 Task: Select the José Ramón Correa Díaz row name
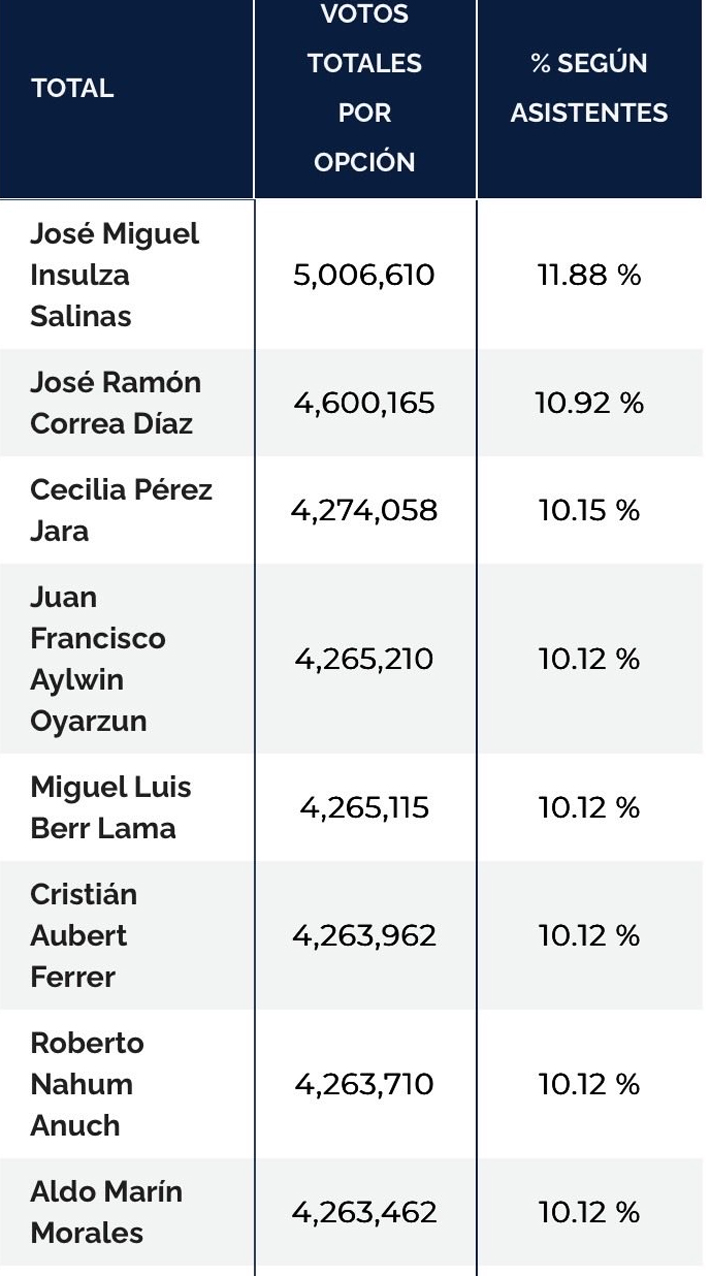(115, 403)
